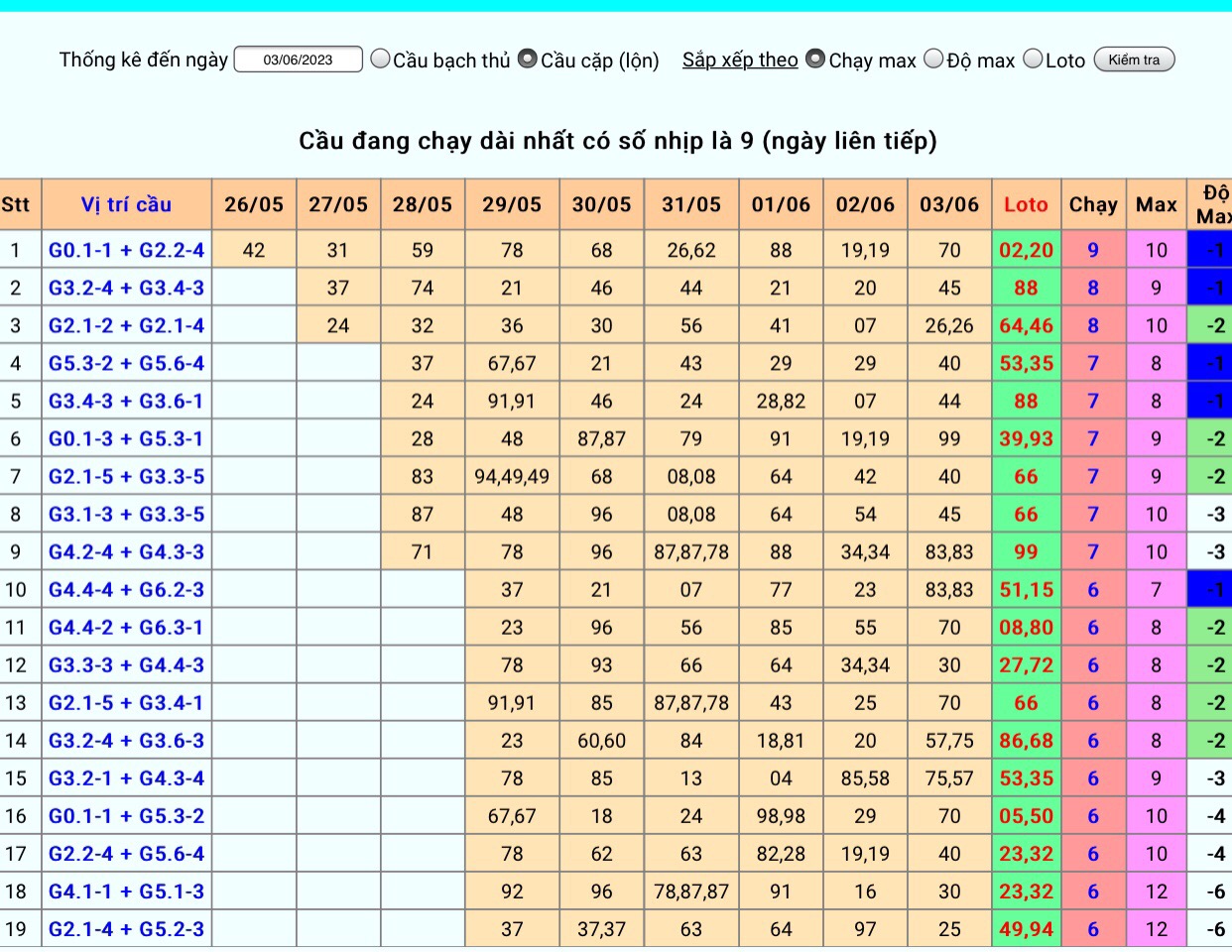This screenshot has width=1232, height=952.
Task: Open bridge G2.1-4 + G5.2-3 in row 19
Action: [127, 929]
